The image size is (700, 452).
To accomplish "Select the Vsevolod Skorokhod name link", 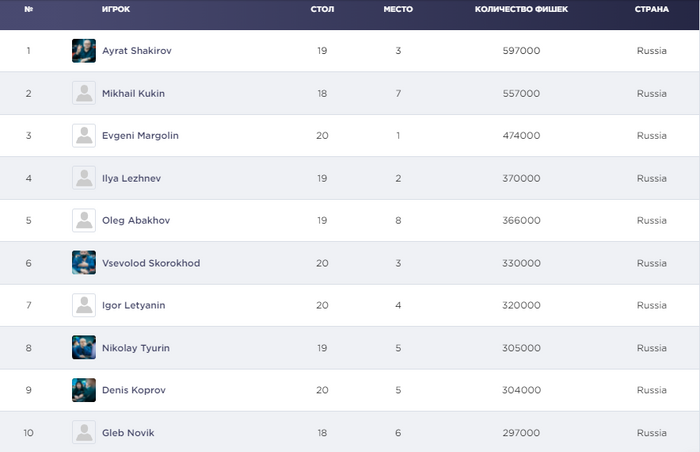I will click(151, 263).
